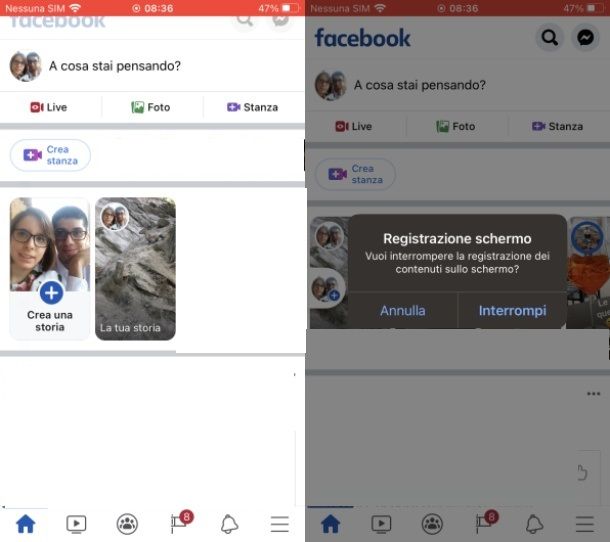Tap profile picture beside composer, right screen
The image size is (610, 542).
point(331,85)
